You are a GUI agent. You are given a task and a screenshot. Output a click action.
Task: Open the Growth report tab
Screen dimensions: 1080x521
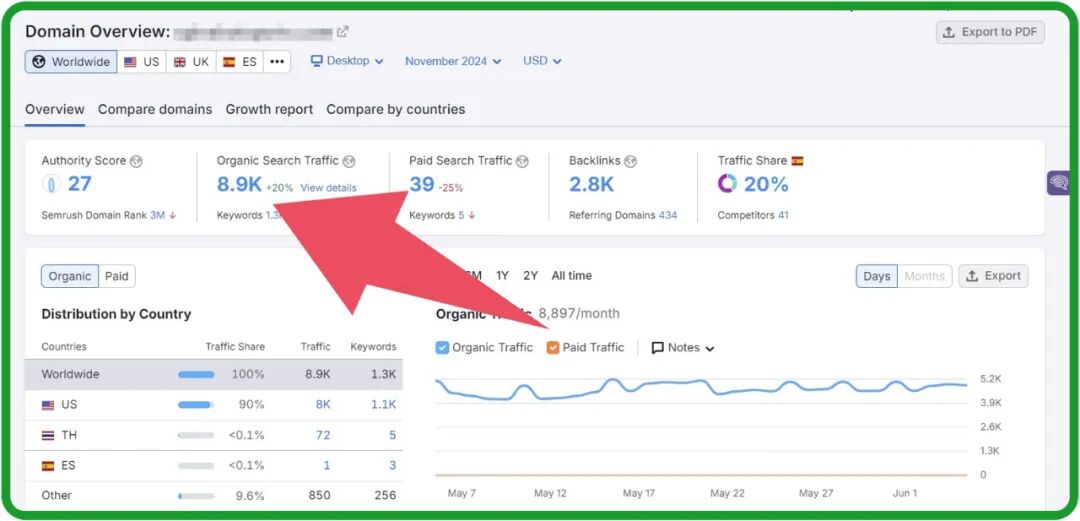tap(269, 110)
